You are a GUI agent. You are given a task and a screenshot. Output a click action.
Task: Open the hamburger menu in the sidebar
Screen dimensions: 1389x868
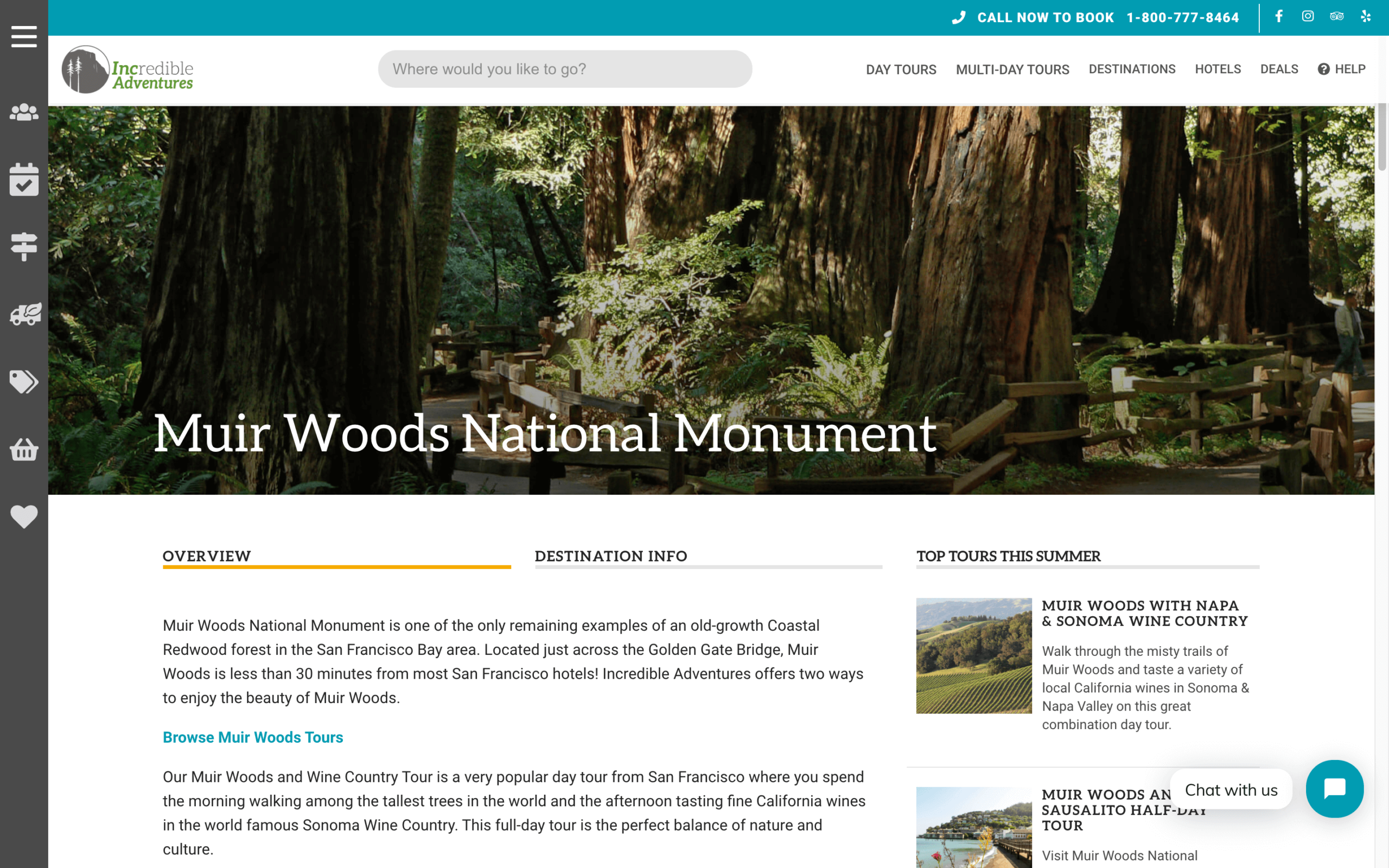pyautogui.click(x=24, y=37)
